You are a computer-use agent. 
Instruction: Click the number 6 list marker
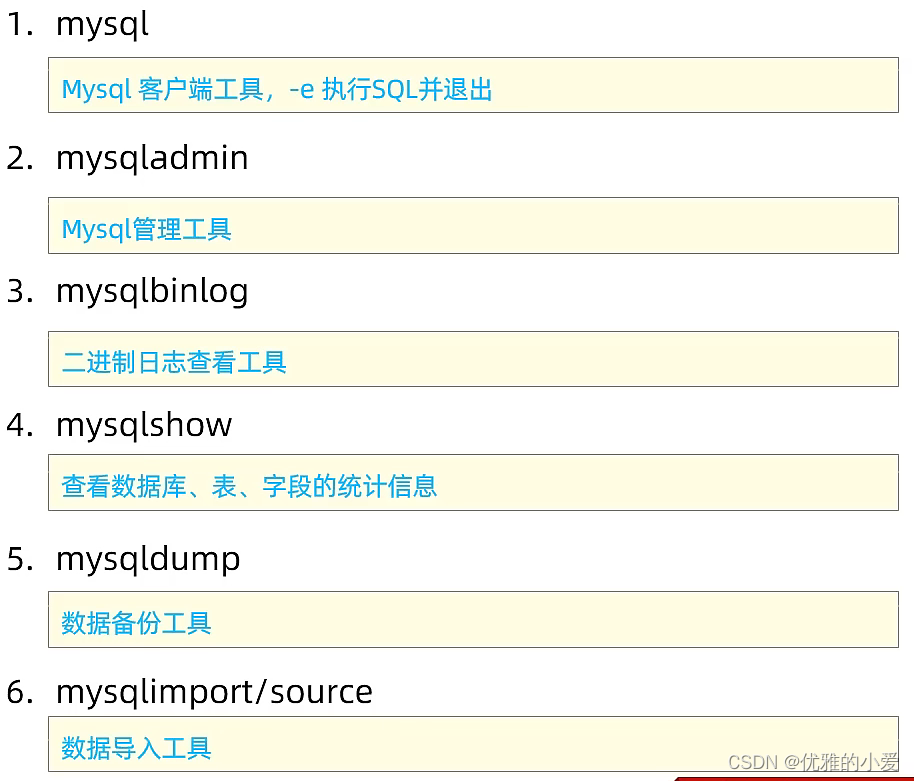click(18, 691)
